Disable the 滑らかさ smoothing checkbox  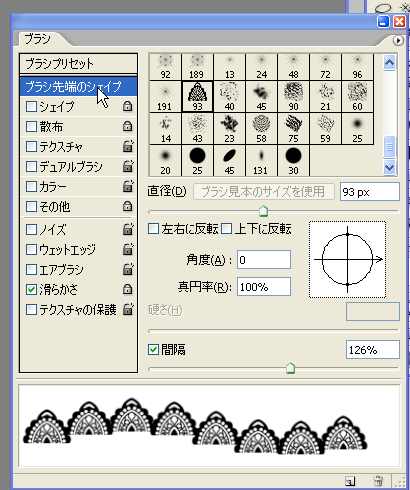[x=31, y=289]
